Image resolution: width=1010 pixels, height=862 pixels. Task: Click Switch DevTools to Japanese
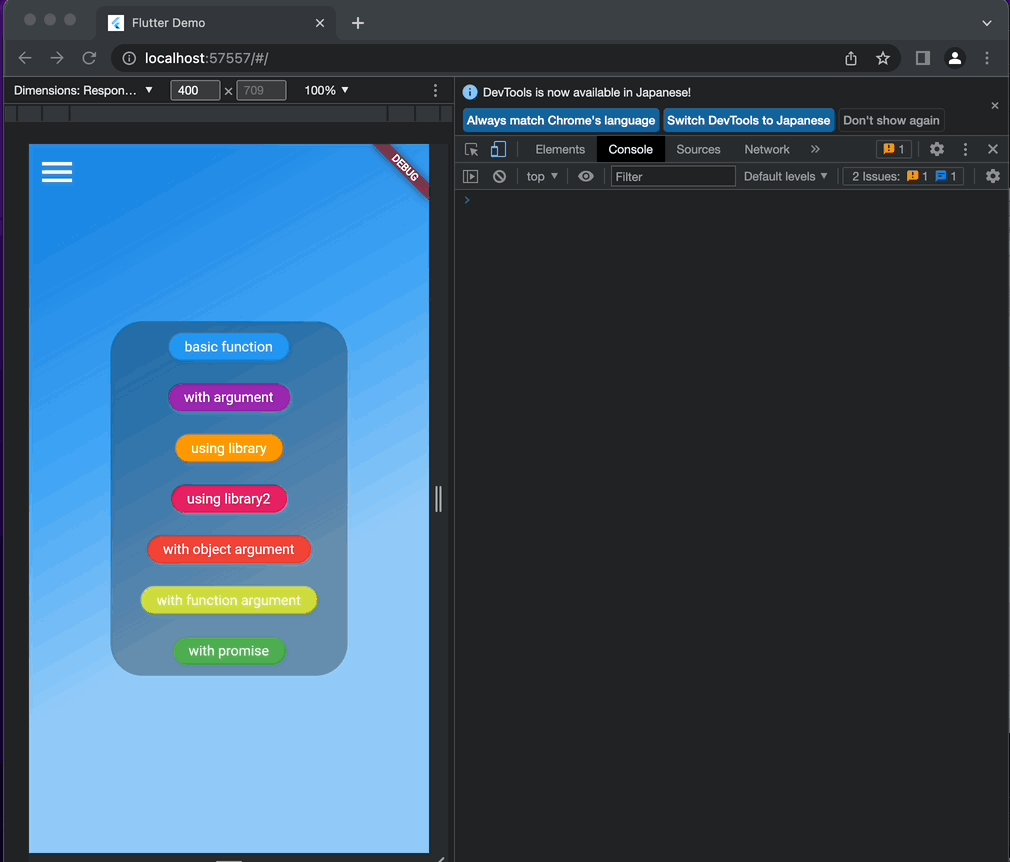tap(748, 120)
